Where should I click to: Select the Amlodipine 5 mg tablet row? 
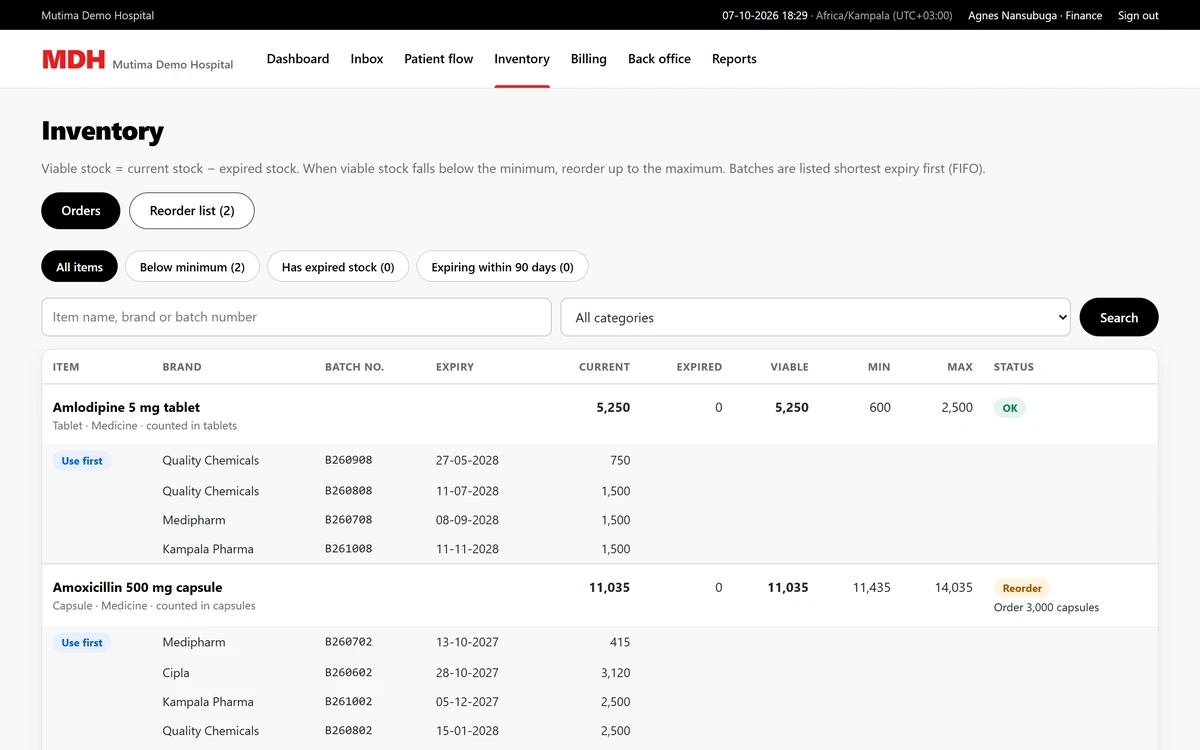(600, 415)
